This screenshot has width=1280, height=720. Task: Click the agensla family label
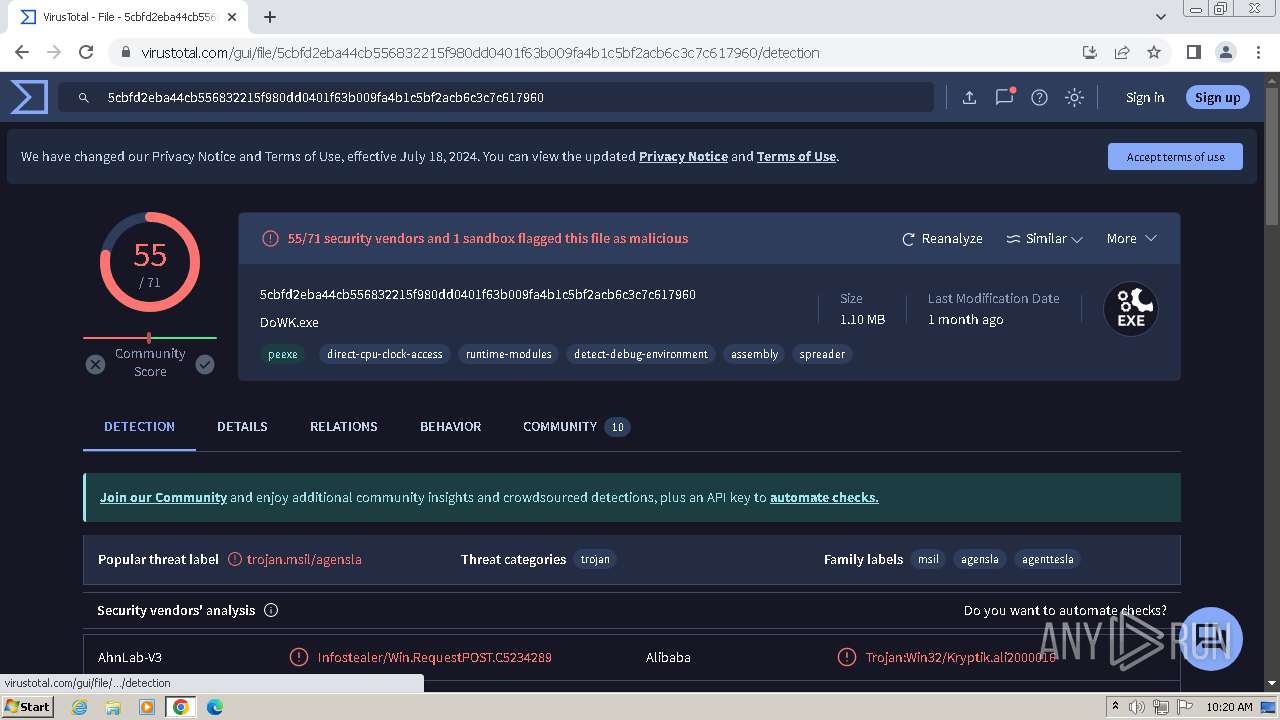(980, 559)
